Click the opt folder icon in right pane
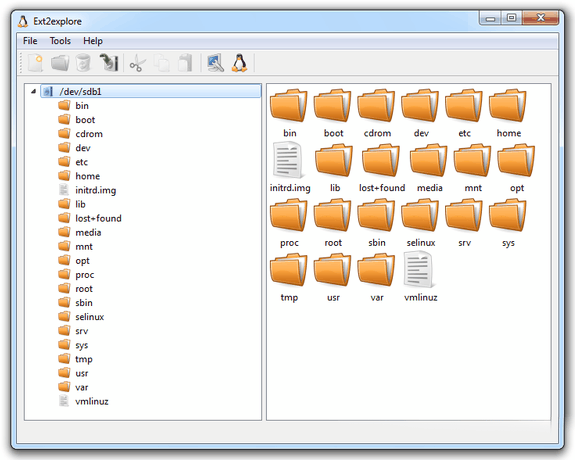The width and height of the screenshot is (575, 460). pyautogui.click(x=516, y=161)
